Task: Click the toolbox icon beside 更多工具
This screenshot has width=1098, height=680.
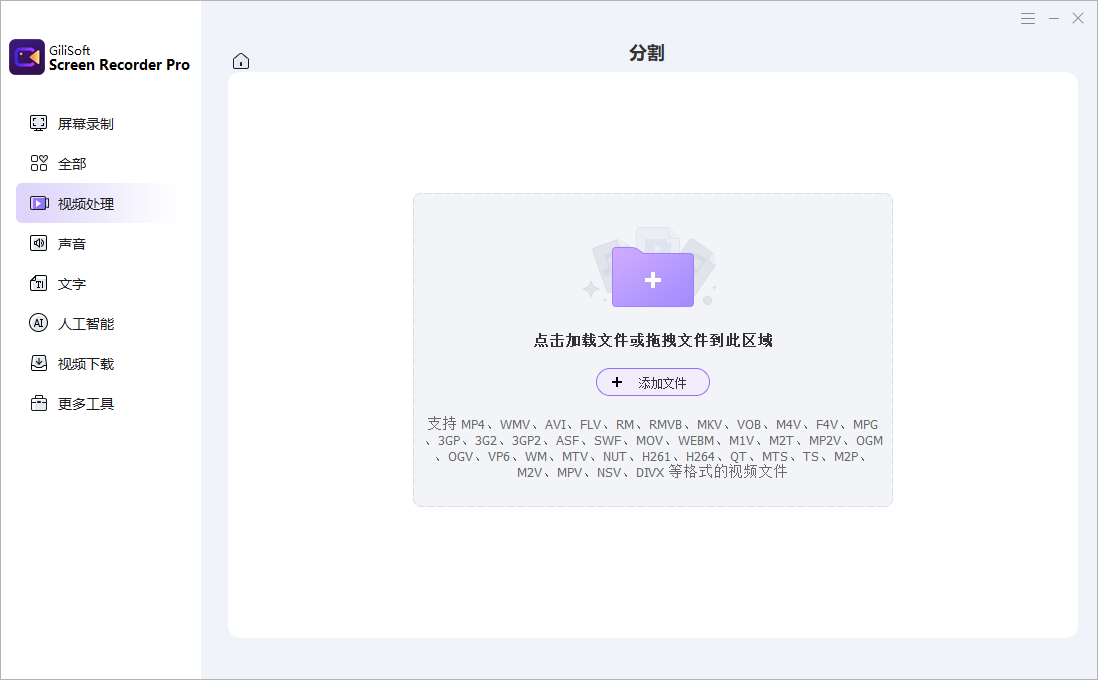Action: (39, 403)
